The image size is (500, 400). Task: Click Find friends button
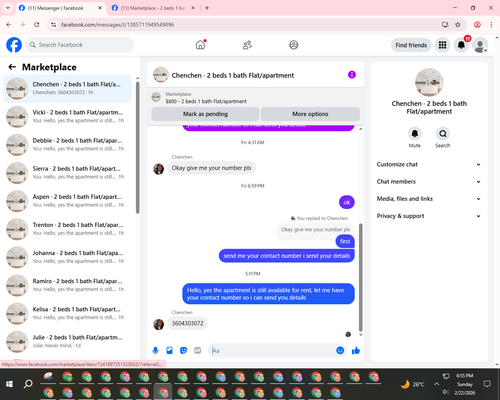click(x=411, y=45)
